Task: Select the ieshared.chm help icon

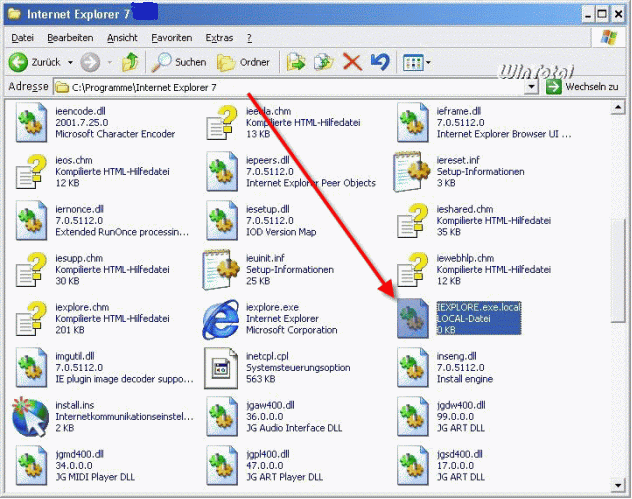Action: coord(412,221)
